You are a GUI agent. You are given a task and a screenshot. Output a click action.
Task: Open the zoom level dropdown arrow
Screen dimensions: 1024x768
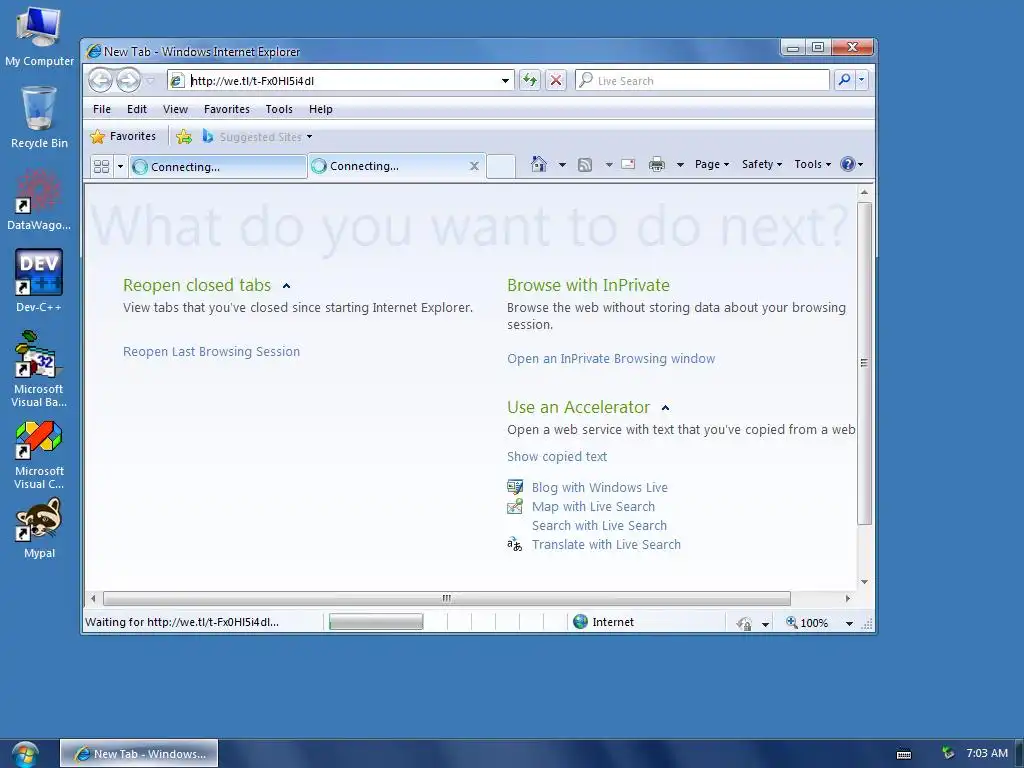tap(849, 623)
